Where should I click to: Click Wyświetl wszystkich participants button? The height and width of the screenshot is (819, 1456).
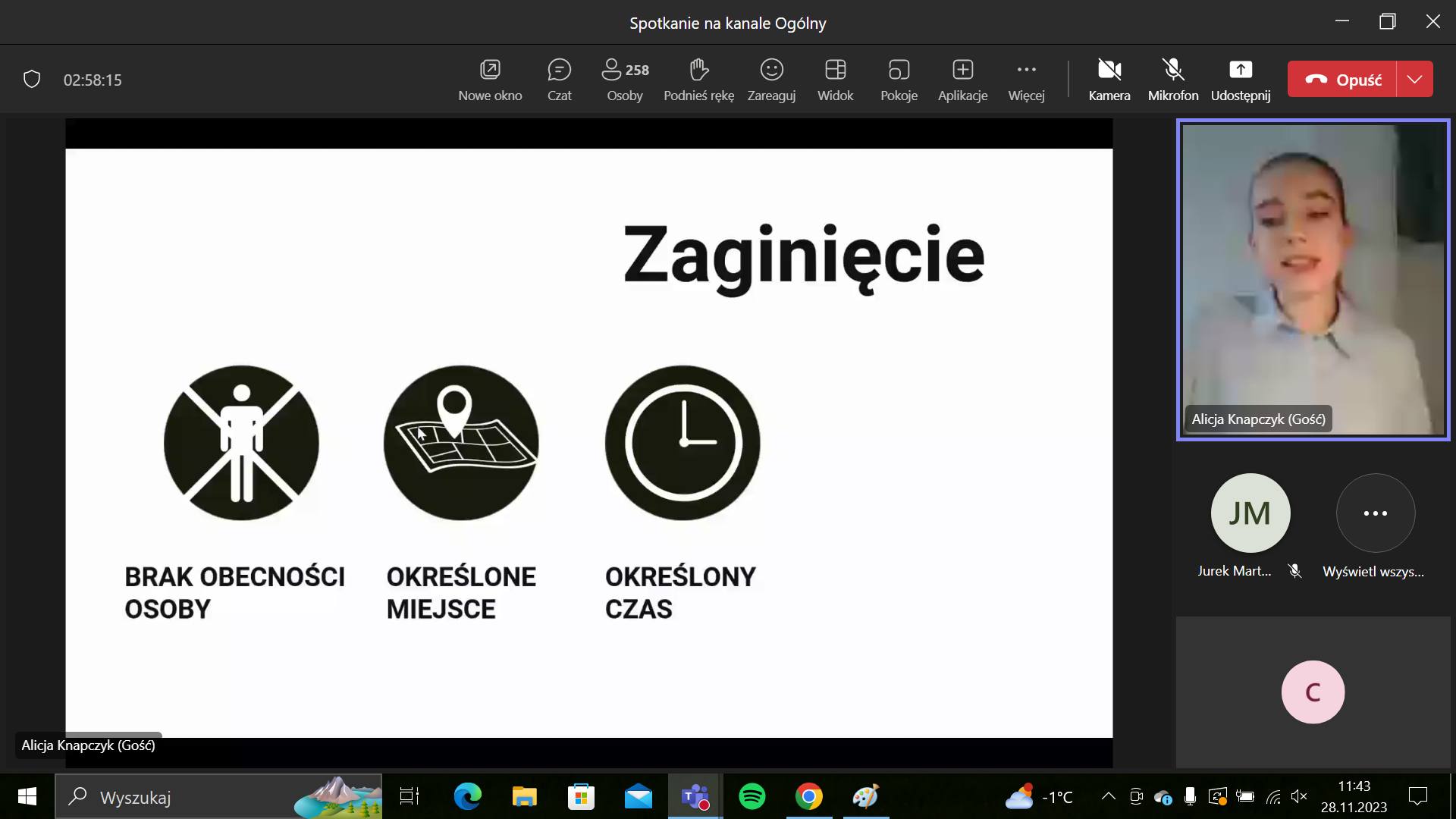click(x=1375, y=513)
